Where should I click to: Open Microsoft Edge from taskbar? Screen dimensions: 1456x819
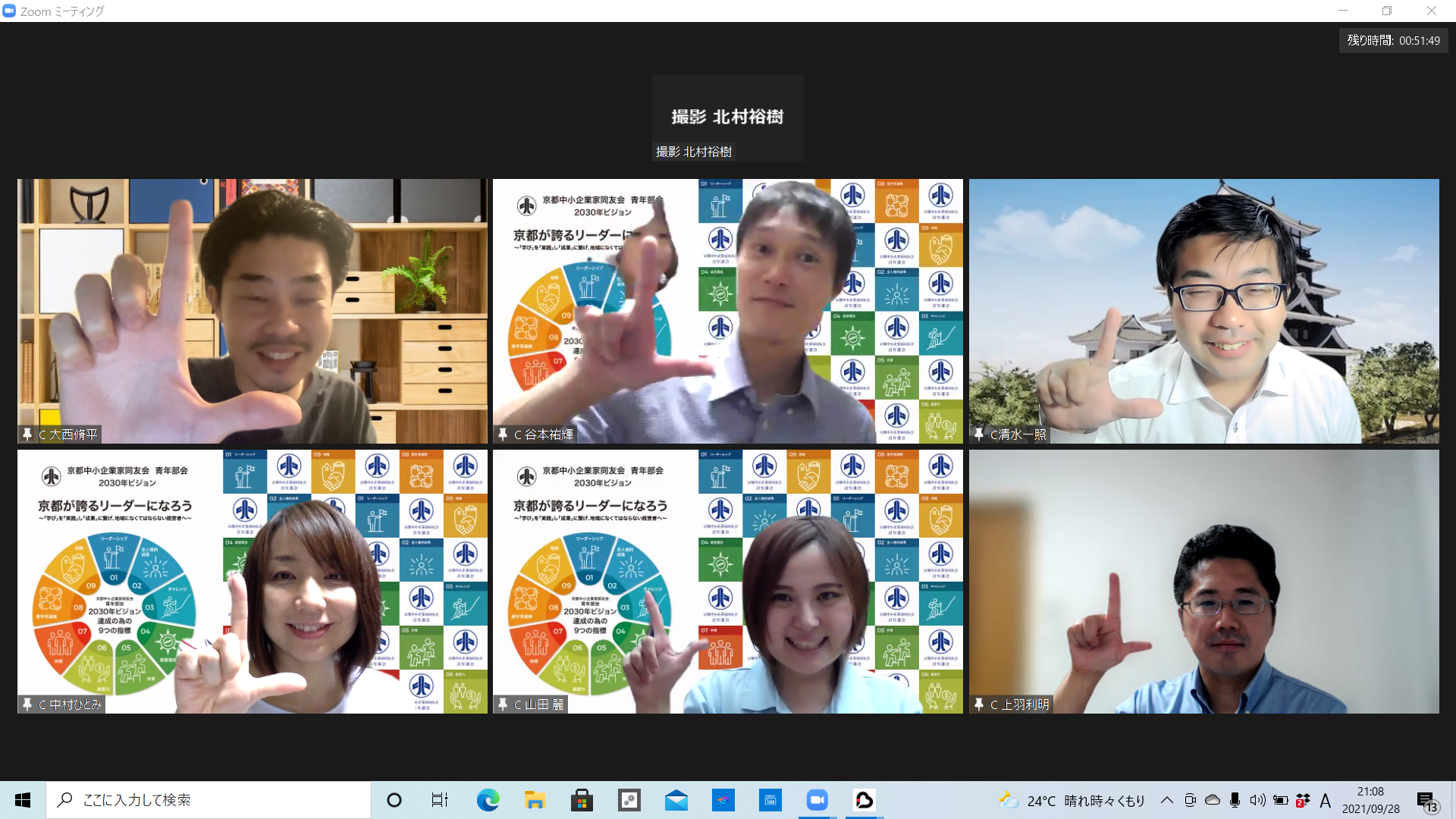[488, 800]
